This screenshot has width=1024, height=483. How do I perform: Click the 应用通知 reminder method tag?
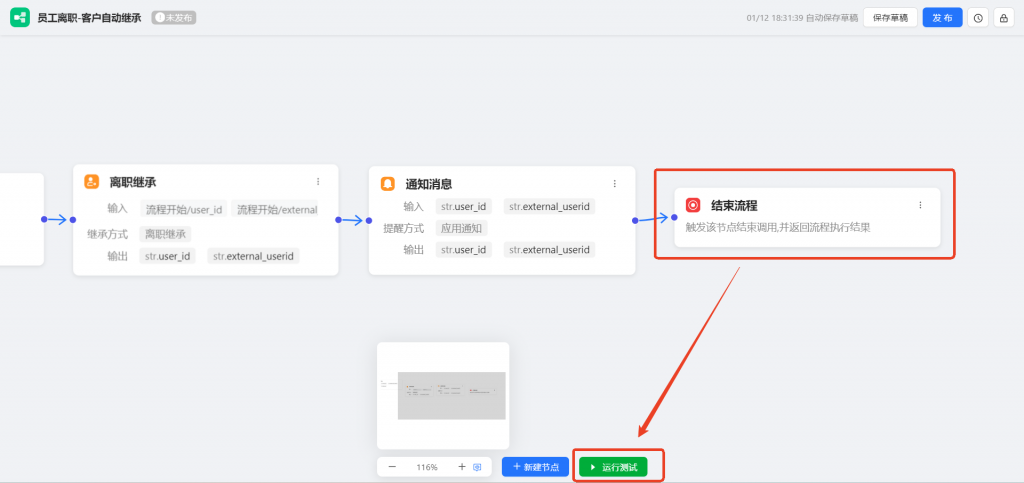click(461, 228)
